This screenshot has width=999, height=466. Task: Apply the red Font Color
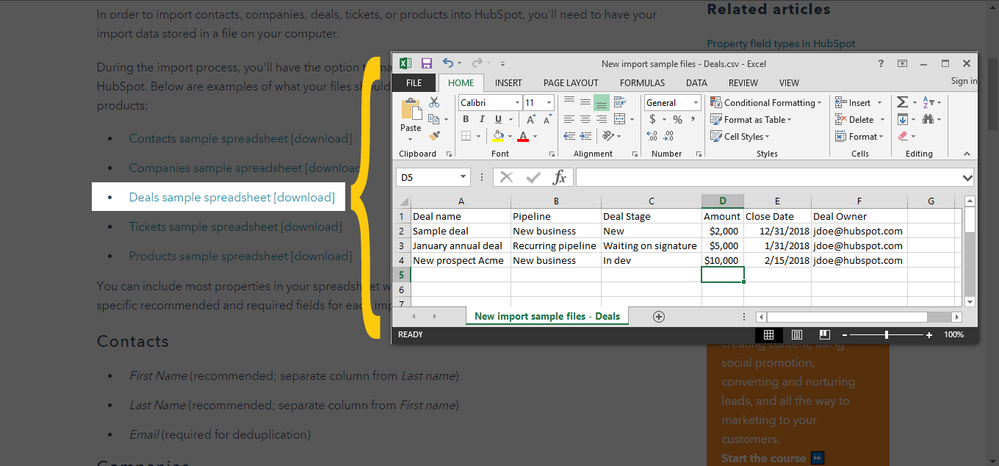523,136
